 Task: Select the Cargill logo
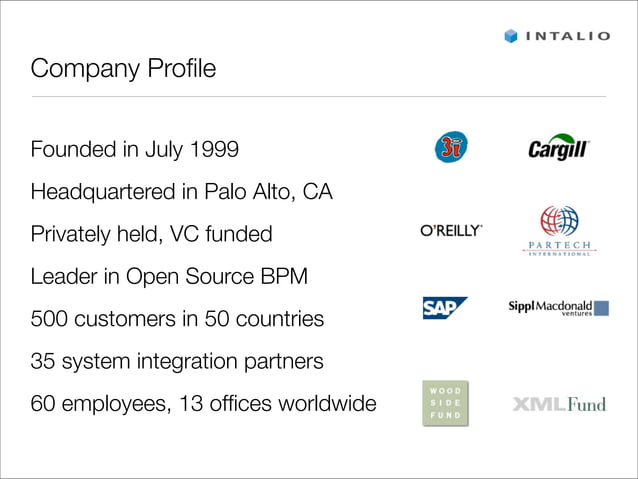click(x=560, y=149)
